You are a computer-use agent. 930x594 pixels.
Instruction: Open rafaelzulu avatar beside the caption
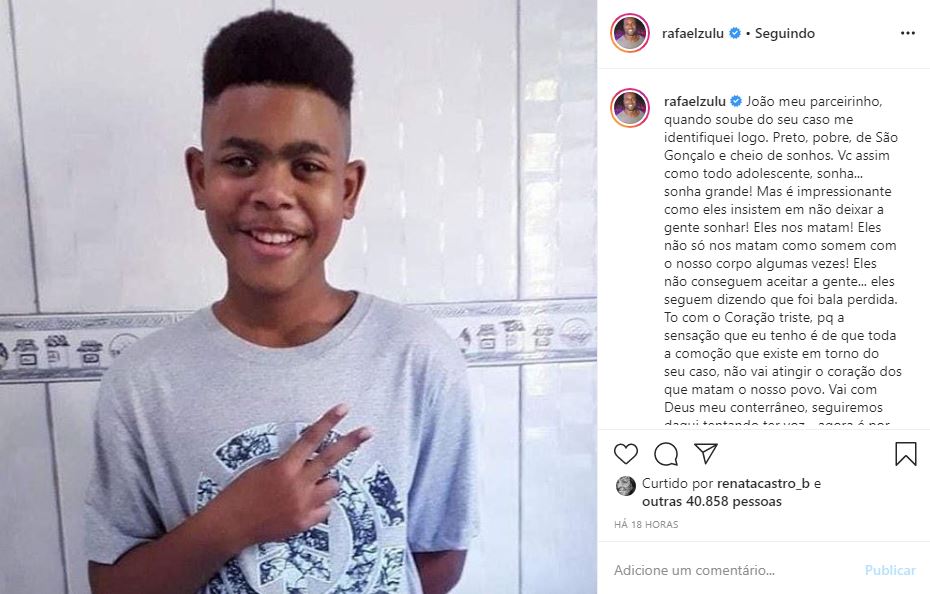tap(630, 108)
